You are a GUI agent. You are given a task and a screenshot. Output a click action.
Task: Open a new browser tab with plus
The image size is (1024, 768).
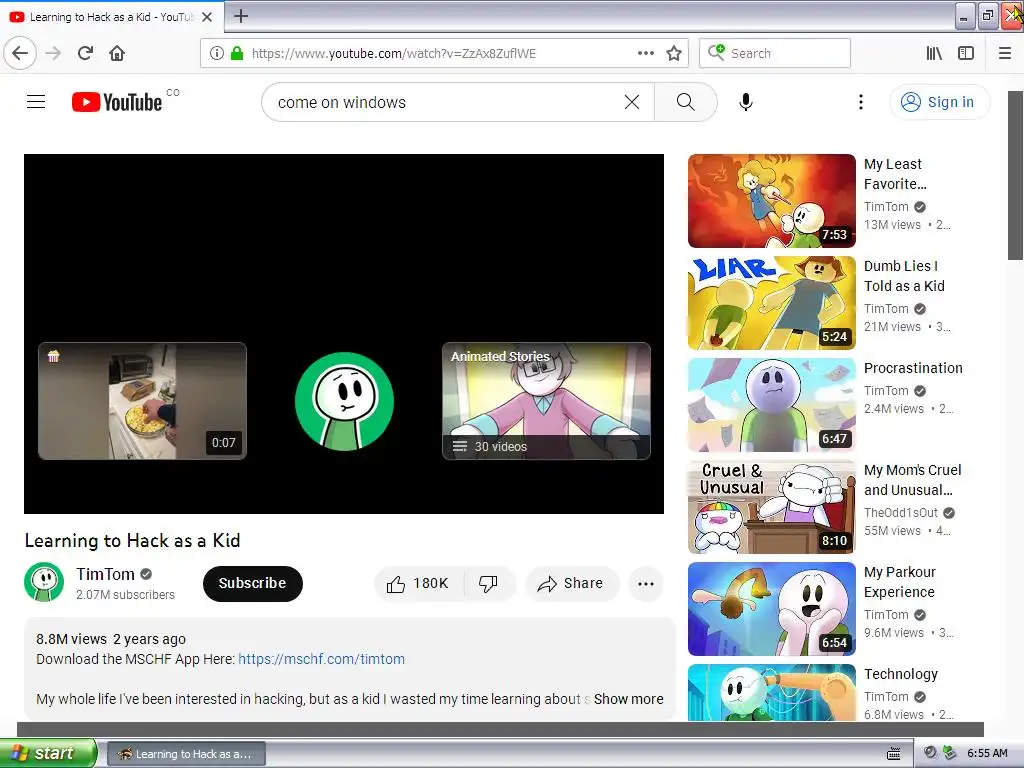point(241,16)
